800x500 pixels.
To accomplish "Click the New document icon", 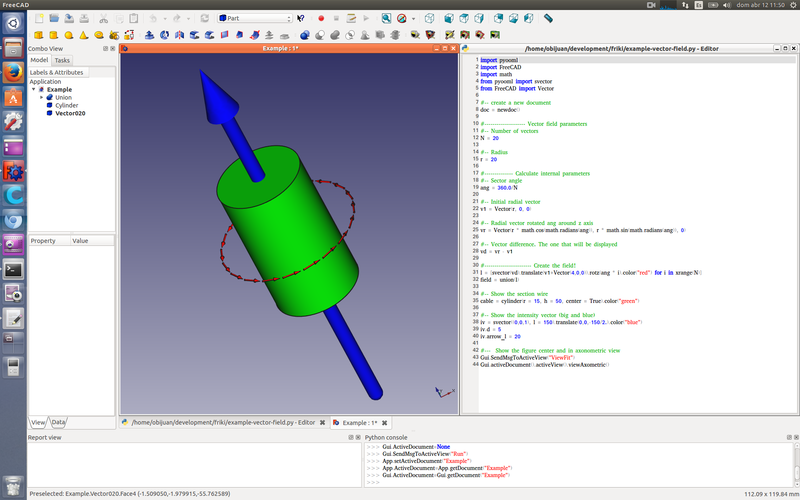I will [37, 18].
